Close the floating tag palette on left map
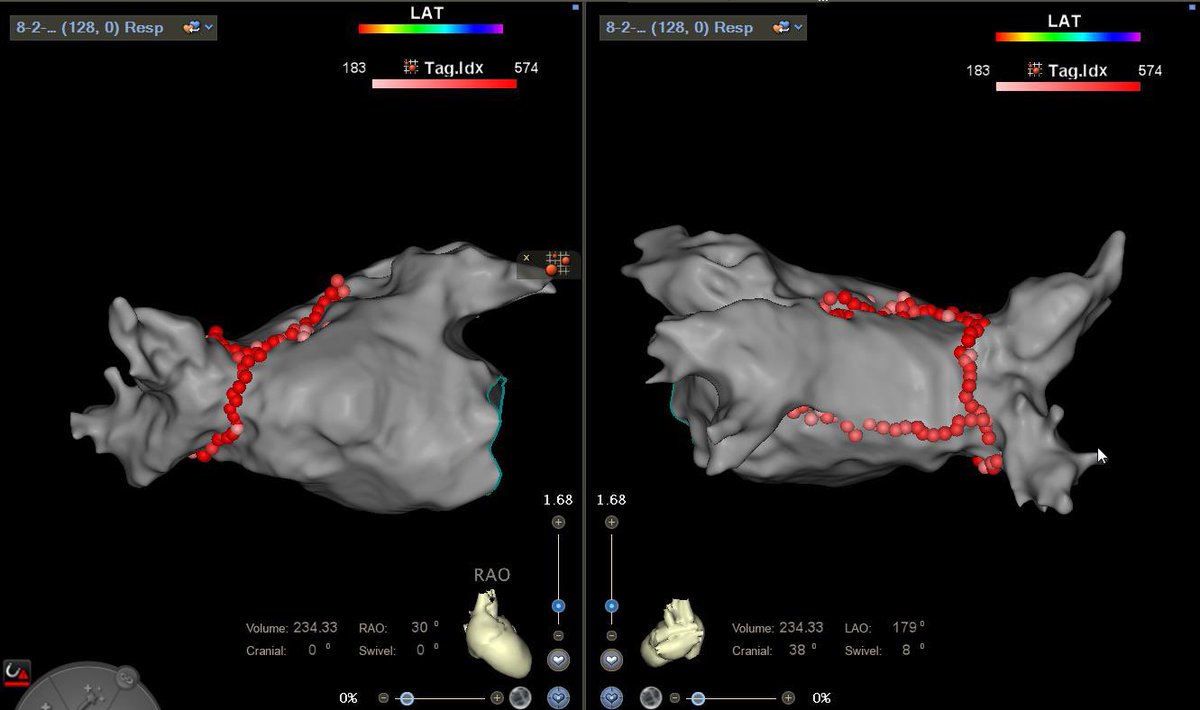The image size is (1200, 710). click(527, 258)
